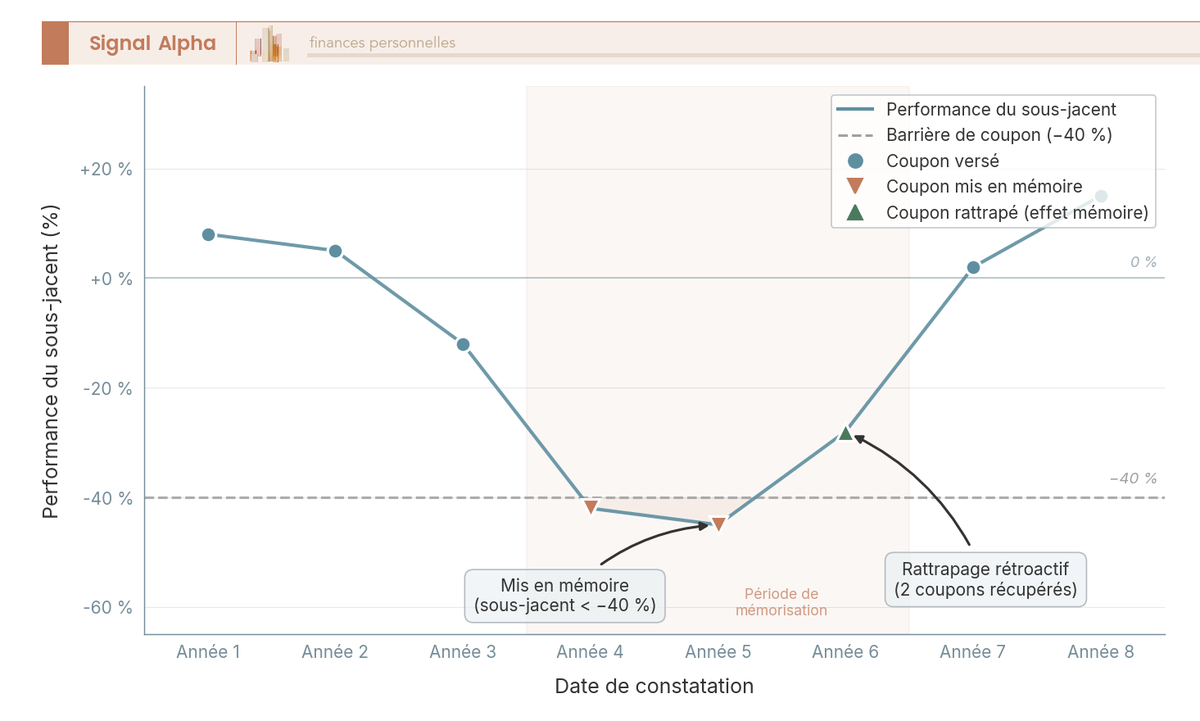Click the Mis en mémoire annotation box
The image size is (1200, 721).
tap(565, 595)
